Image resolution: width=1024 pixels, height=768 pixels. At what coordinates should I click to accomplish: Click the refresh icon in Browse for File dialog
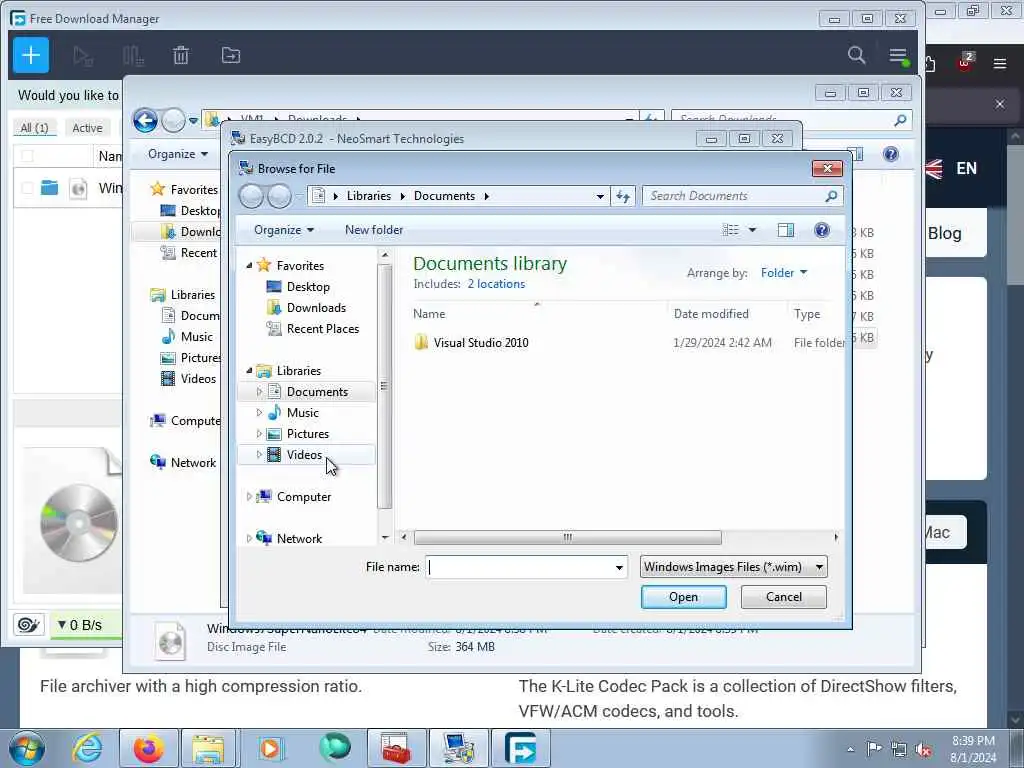623,196
